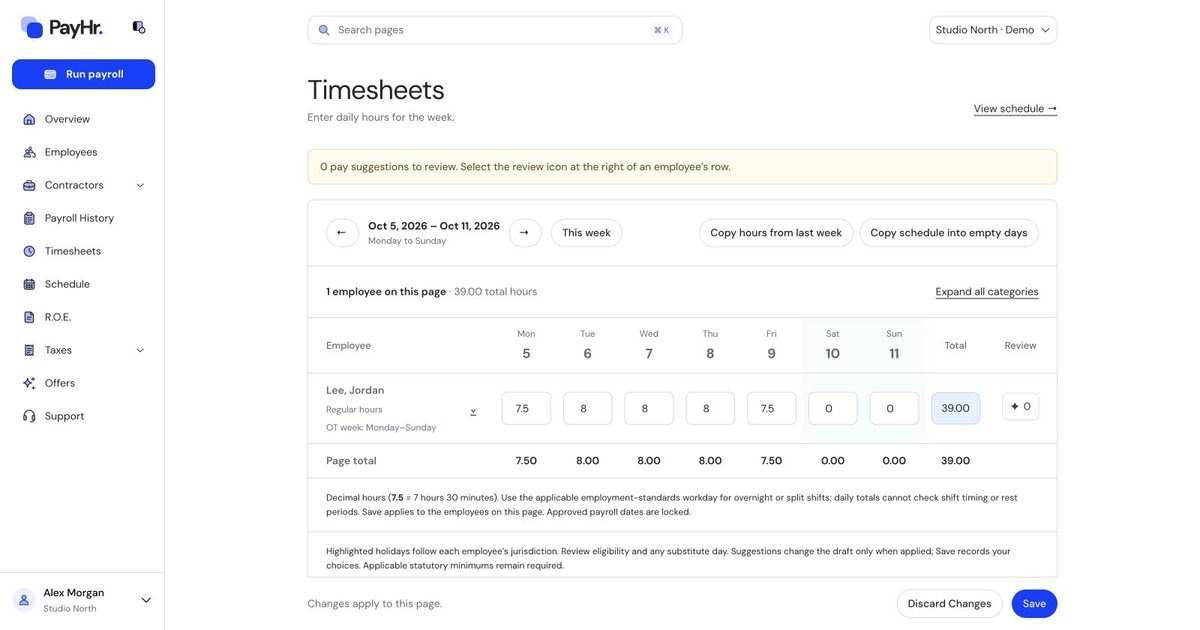Edit Friday hours field for Lee, Jordan

(772, 408)
